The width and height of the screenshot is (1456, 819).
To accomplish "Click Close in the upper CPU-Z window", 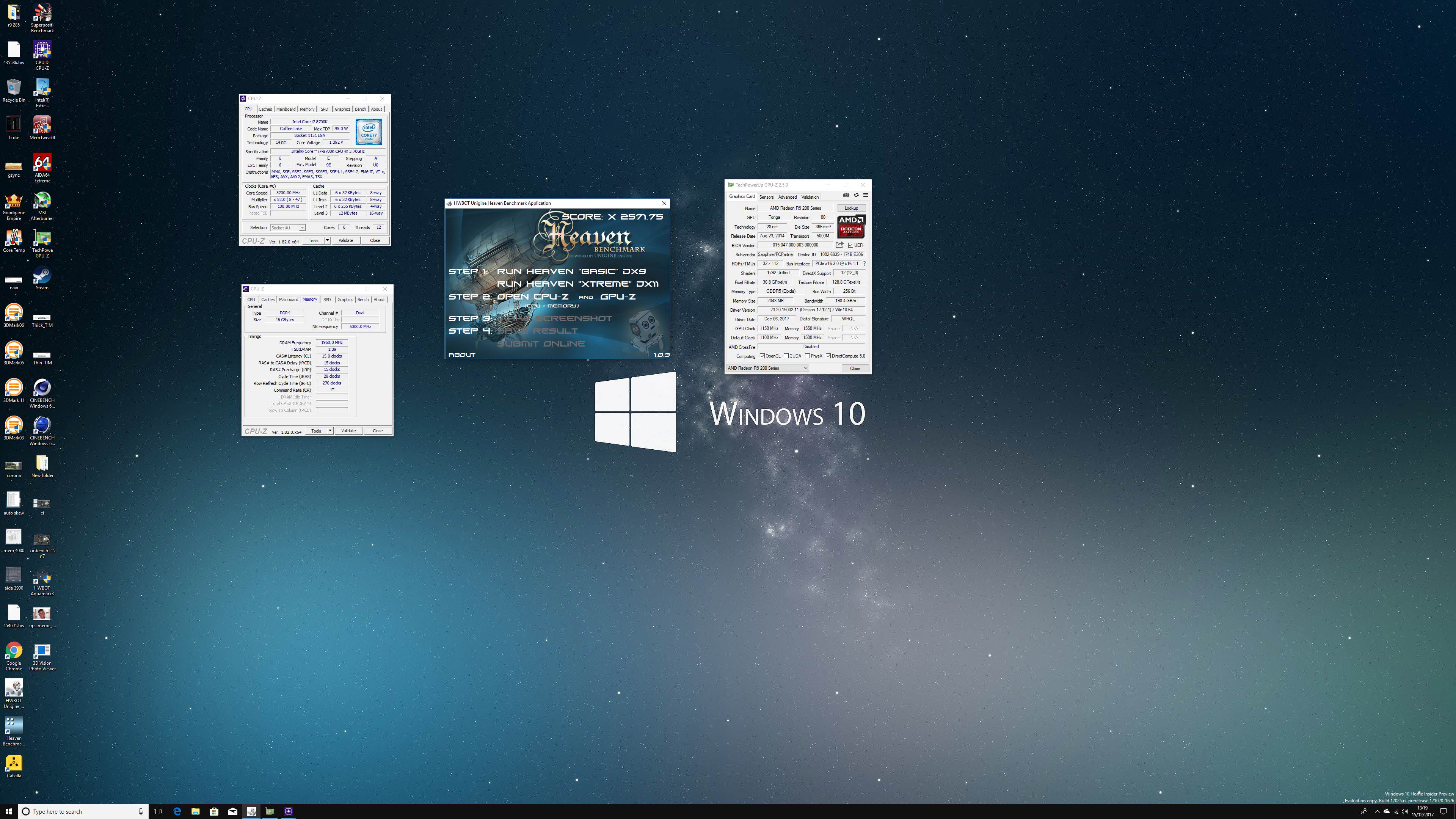I will coord(375,240).
